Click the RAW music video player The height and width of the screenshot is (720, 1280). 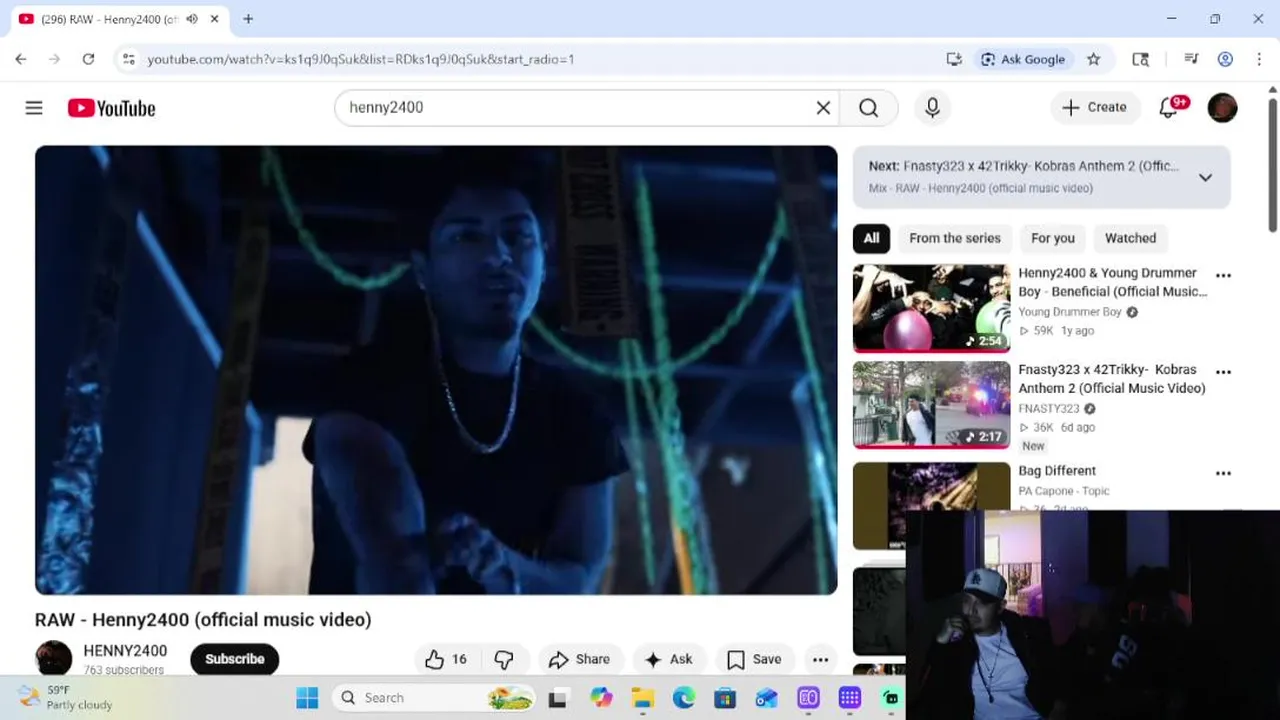[x=436, y=370]
